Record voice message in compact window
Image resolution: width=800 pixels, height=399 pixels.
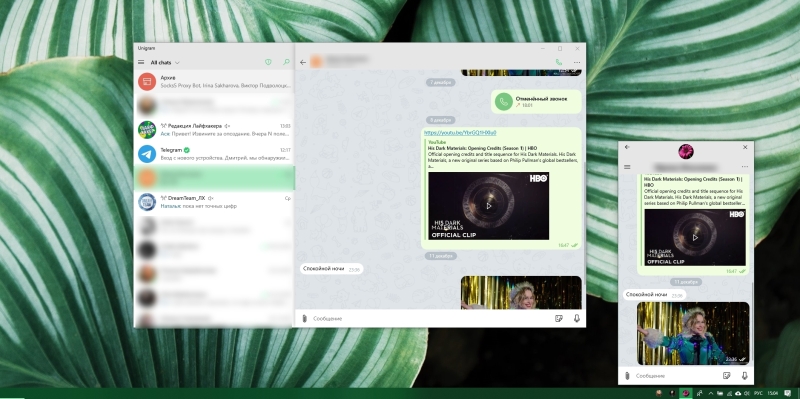point(745,376)
